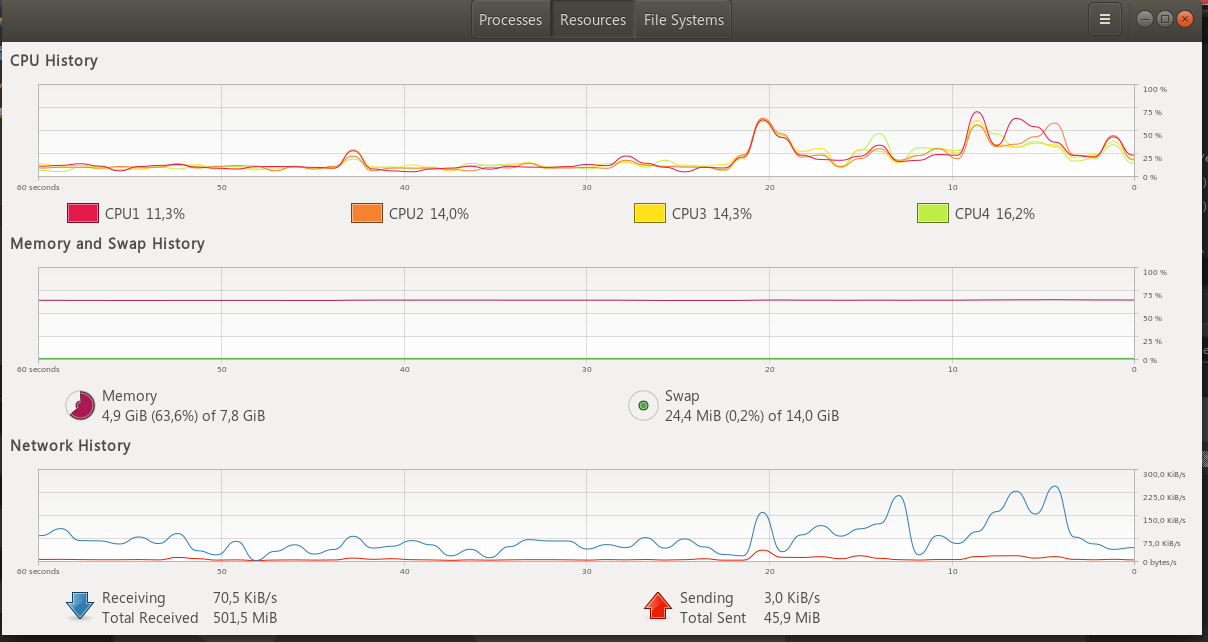Viewport: 1208px width, 642px height.
Task: Click the Swap usage circle icon
Action: tap(643, 405)
